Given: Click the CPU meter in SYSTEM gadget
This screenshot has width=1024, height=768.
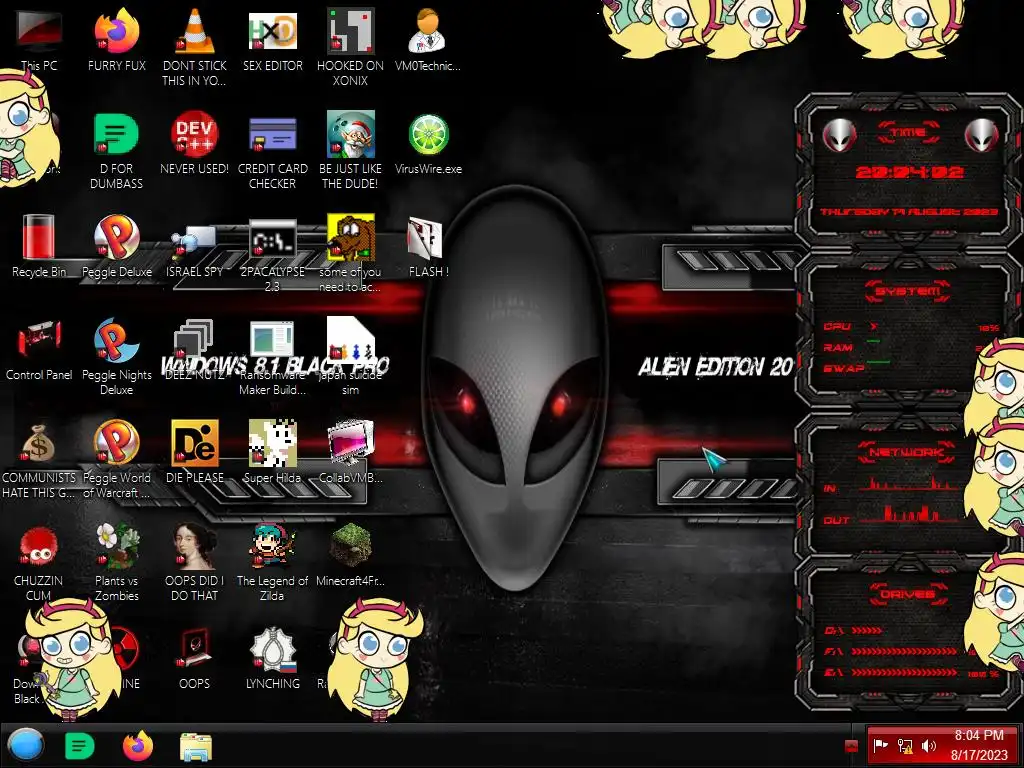Looking at the screenshot, I should click(912, 327).
